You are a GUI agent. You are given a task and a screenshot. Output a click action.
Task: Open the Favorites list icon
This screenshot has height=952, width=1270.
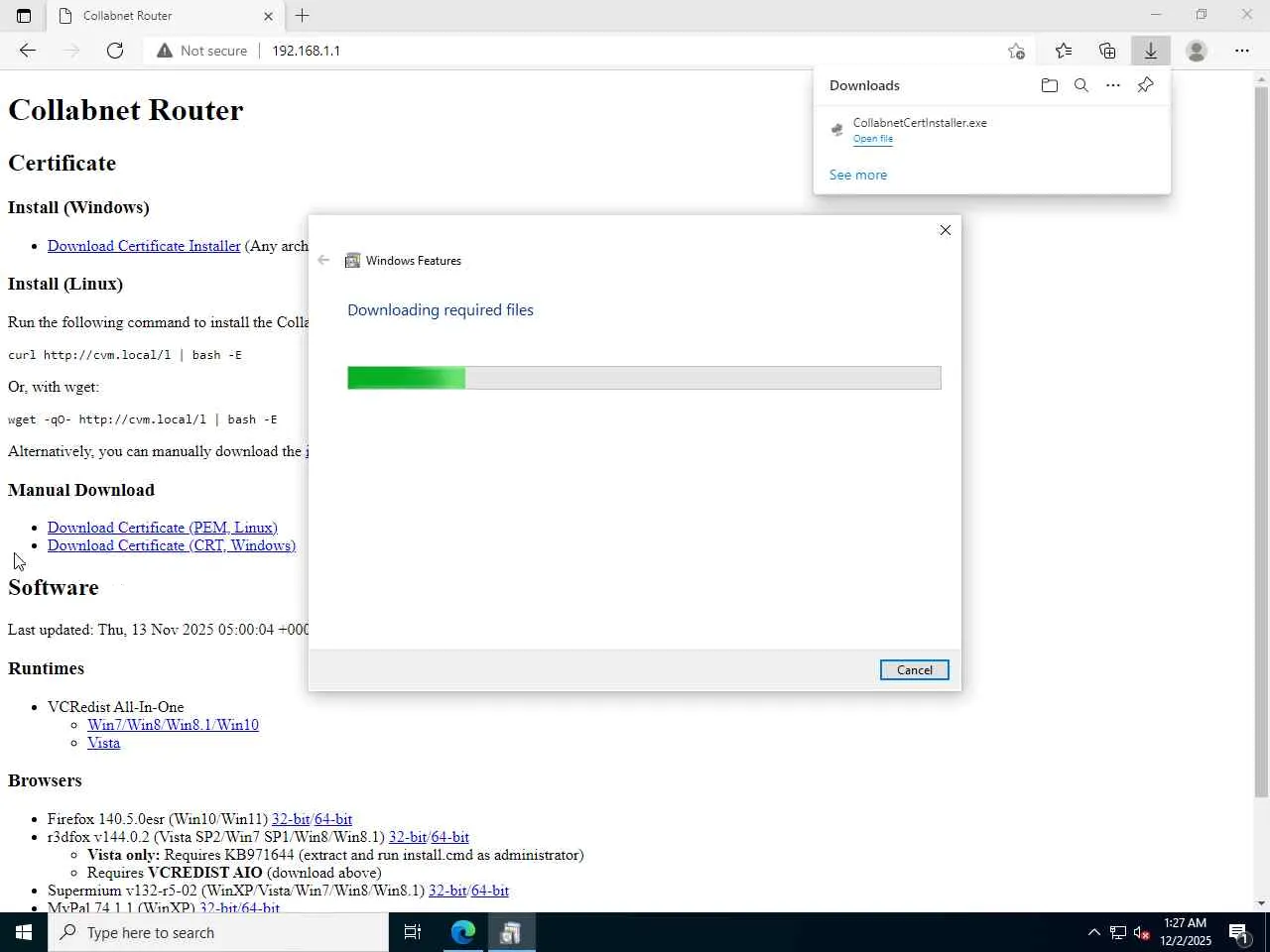pyautogui.click(x=1064, y=51)
